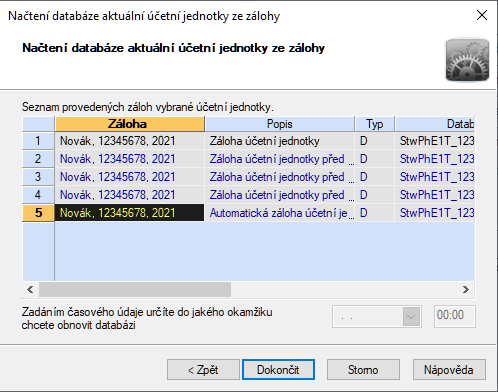Select the Automatická záloha description cell
This screenshot has height=392, width=498.
click(x=280, y=213)
